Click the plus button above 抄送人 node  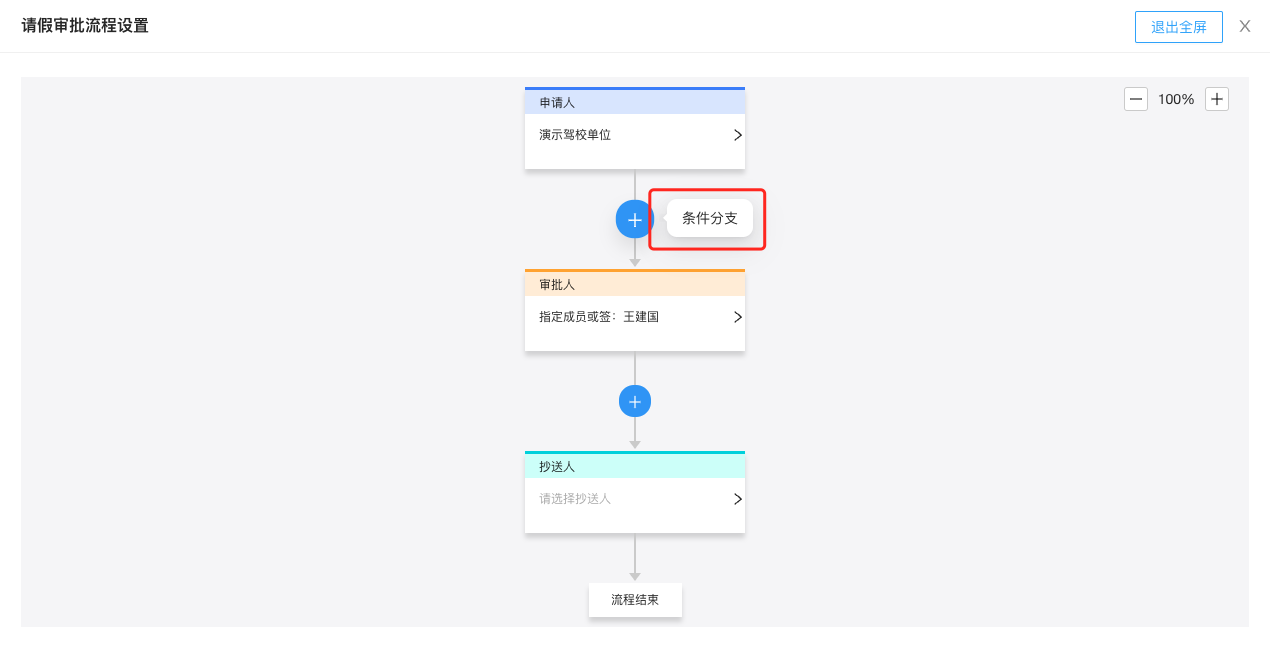click(x=634, y=401)
